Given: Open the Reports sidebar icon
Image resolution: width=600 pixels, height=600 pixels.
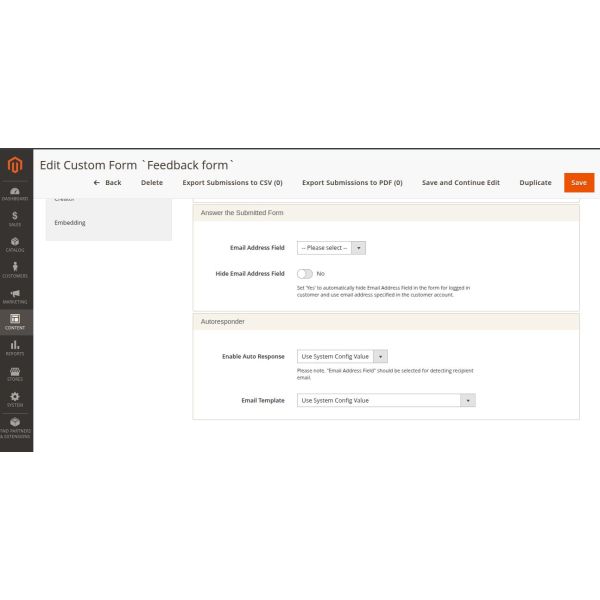Looking at the screenshot, I should pyautogui.click(x=15, y=348).
